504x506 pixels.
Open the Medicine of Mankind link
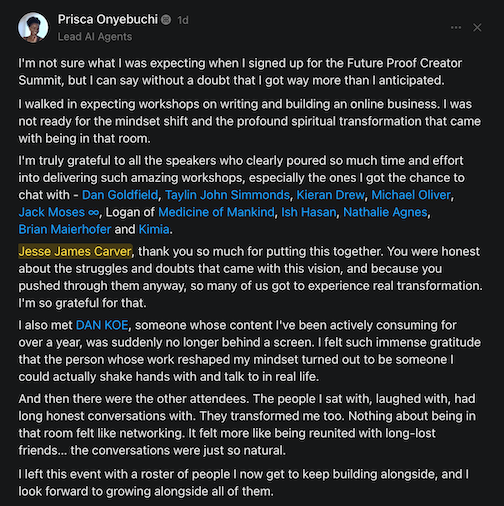pyautogui.click(x=216, y=212)
